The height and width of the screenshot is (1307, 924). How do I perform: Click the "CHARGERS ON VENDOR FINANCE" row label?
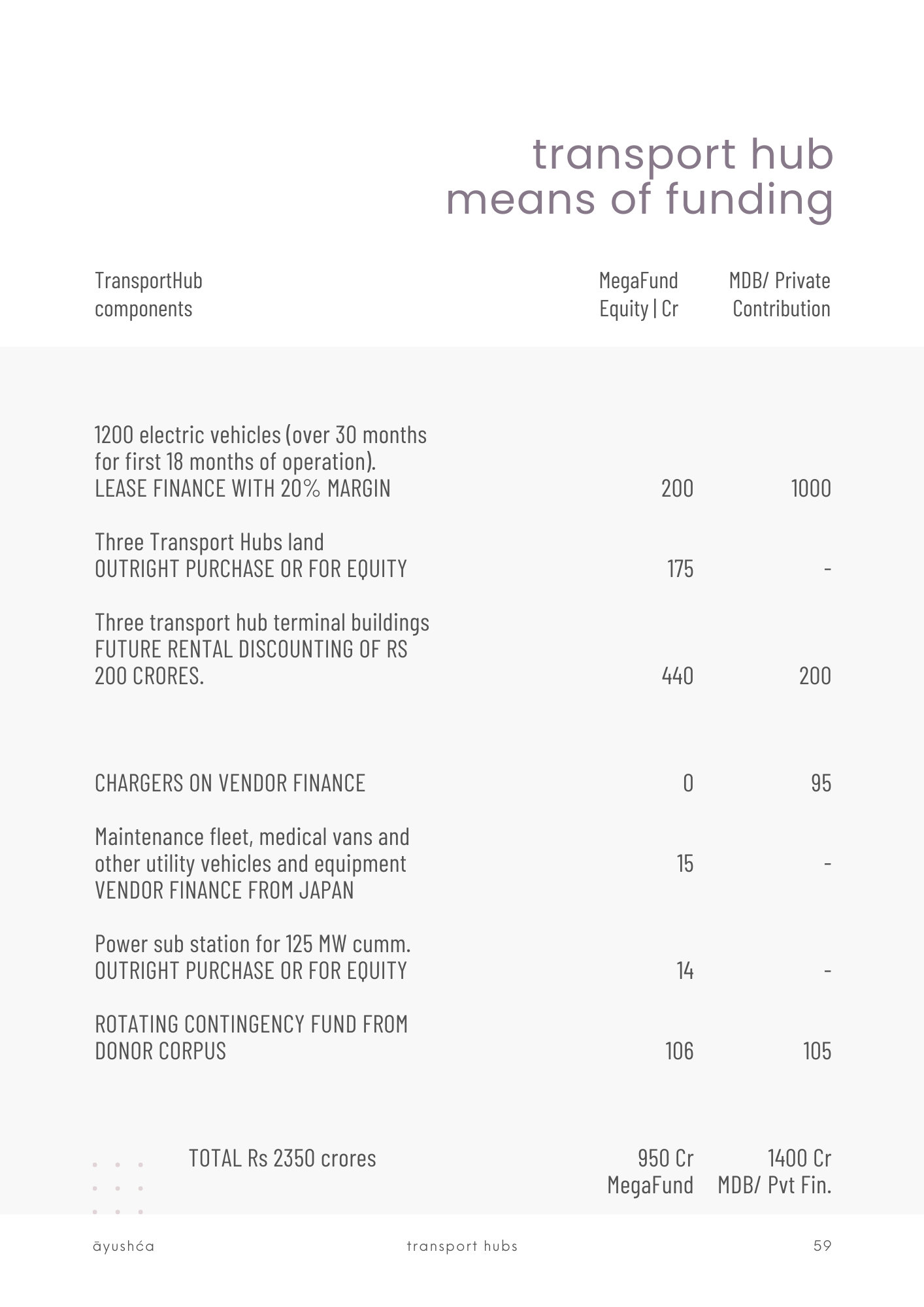(x=230, y=783)
